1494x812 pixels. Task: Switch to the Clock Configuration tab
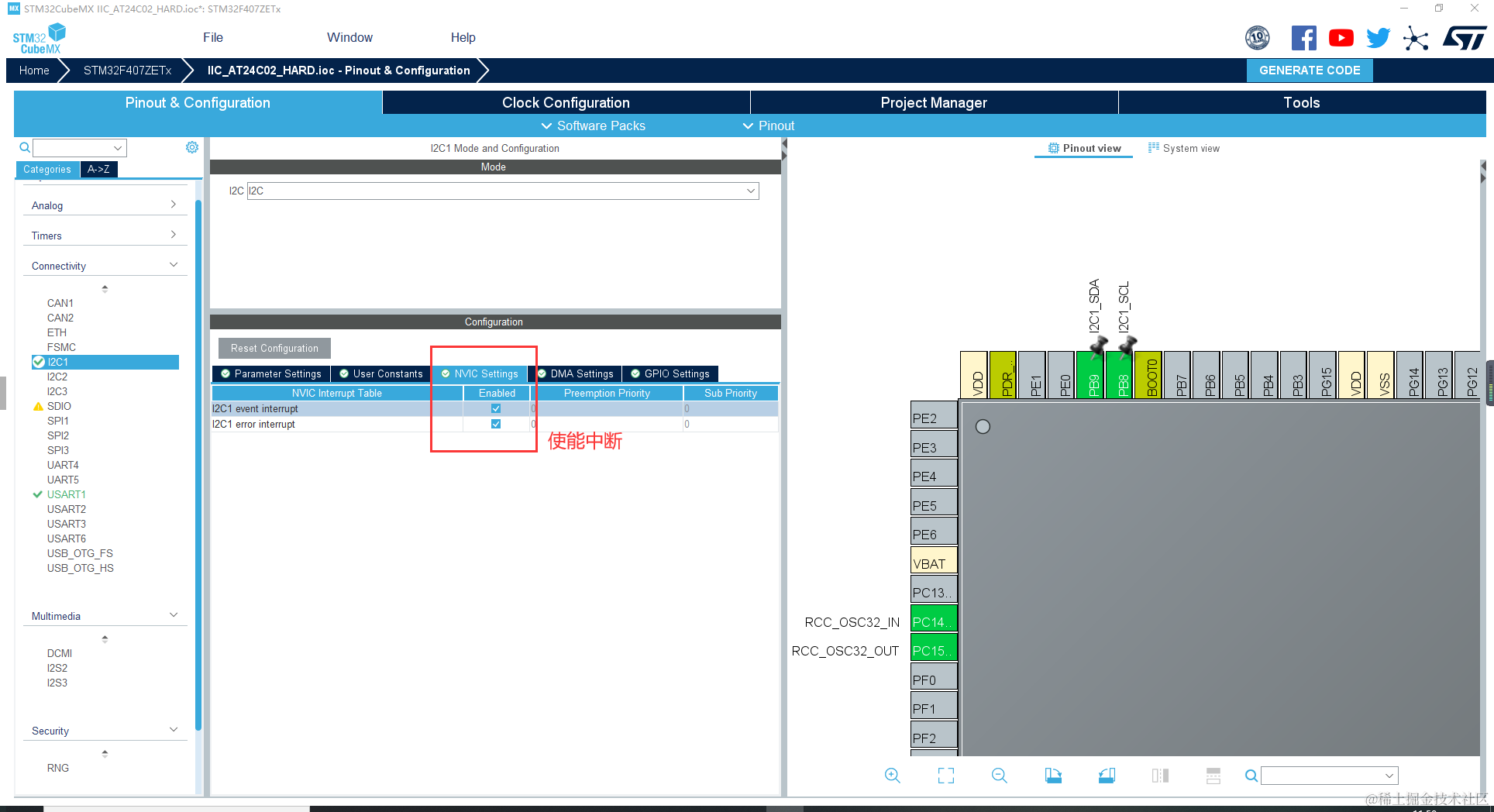(566, 102)
